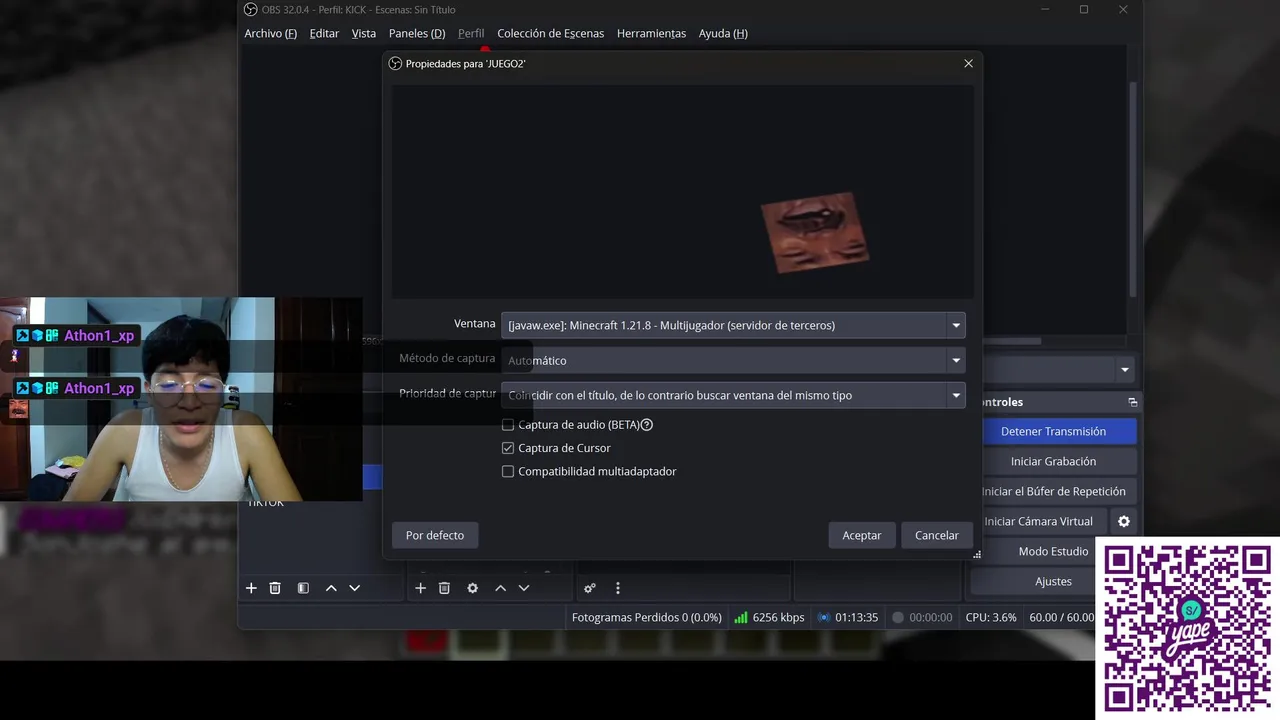
Task: Expand the dropdown above the Controles panel
Action: pyautogui.click(x=1125, y=370)
